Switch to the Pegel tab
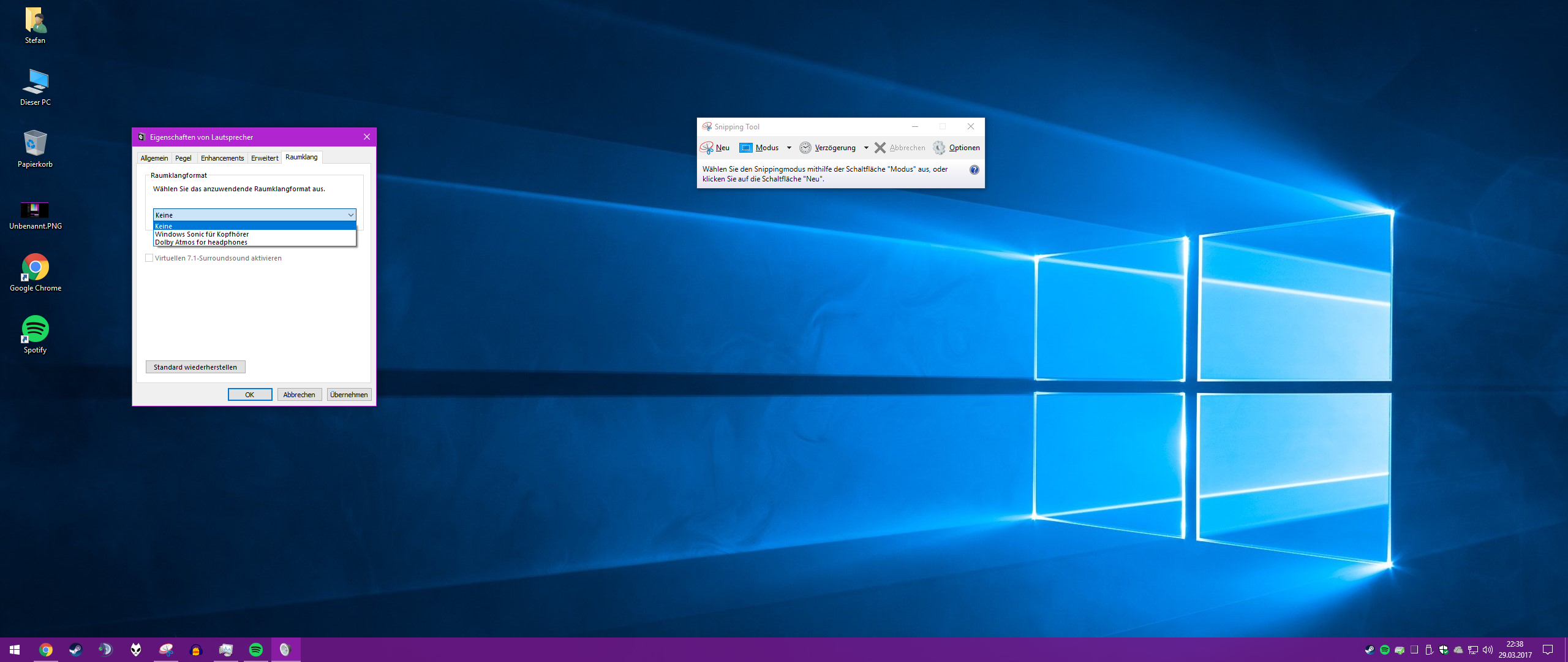Image resolution: width=1568 pixels, height=662 pixels. [x=183, y=158]
